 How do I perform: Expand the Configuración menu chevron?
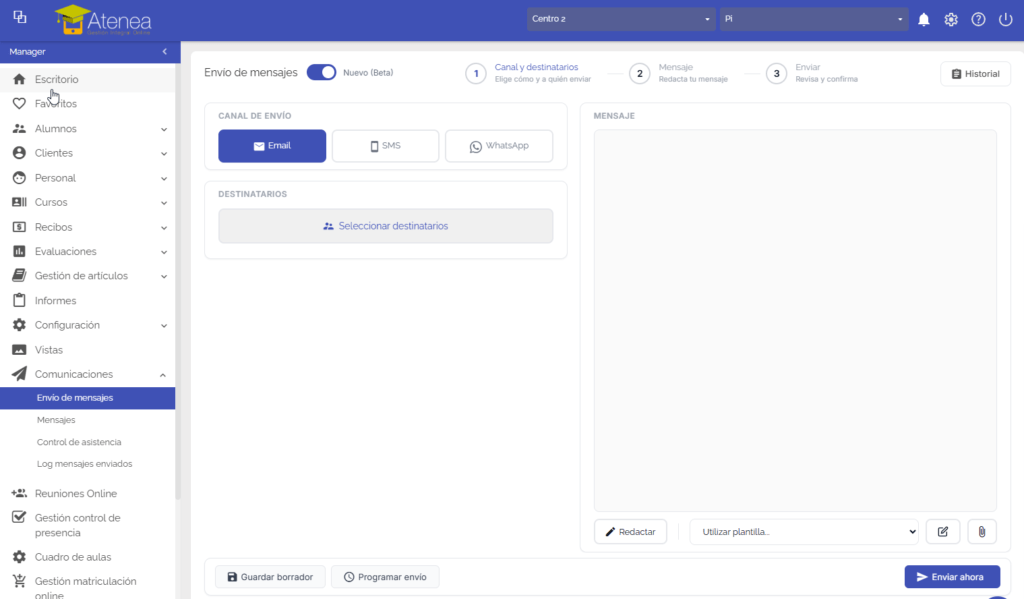(x=164, y=325)
